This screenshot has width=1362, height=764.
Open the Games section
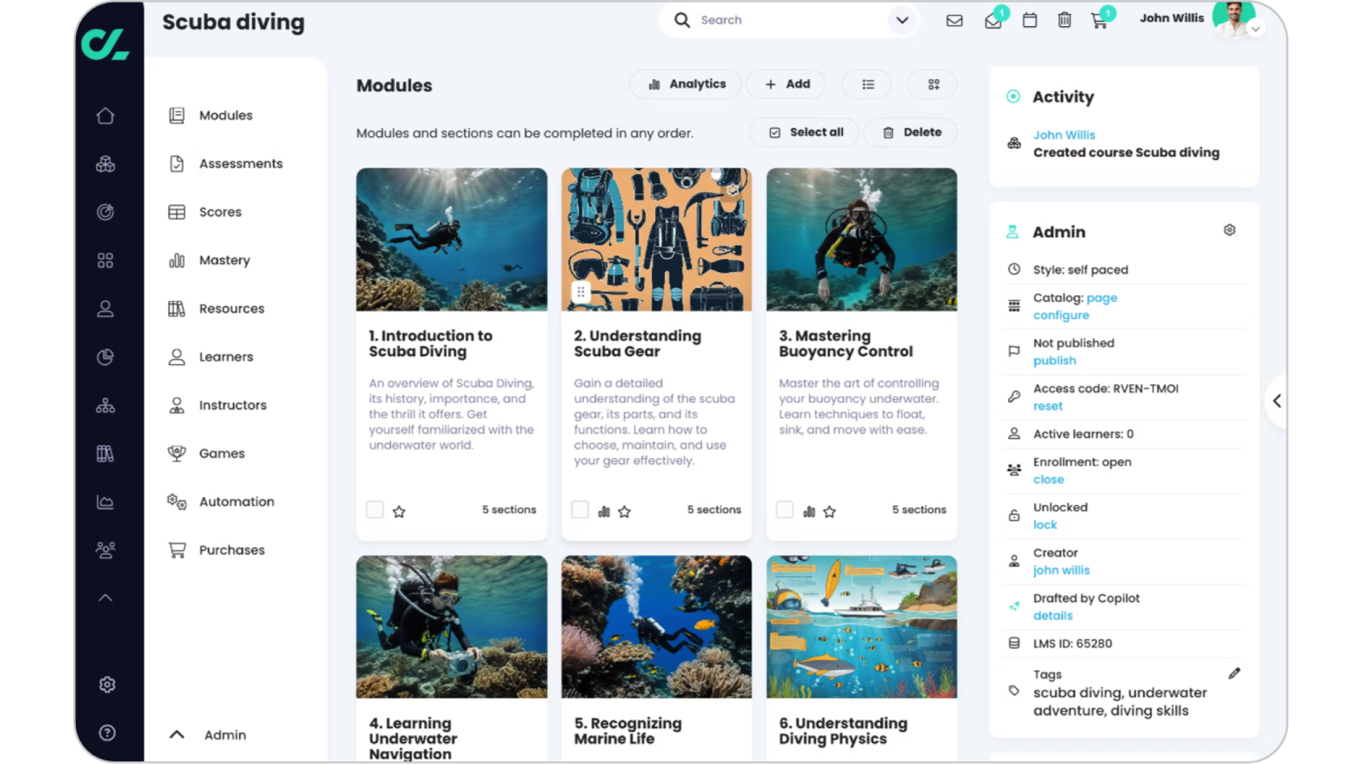click(x=221, y=453)
